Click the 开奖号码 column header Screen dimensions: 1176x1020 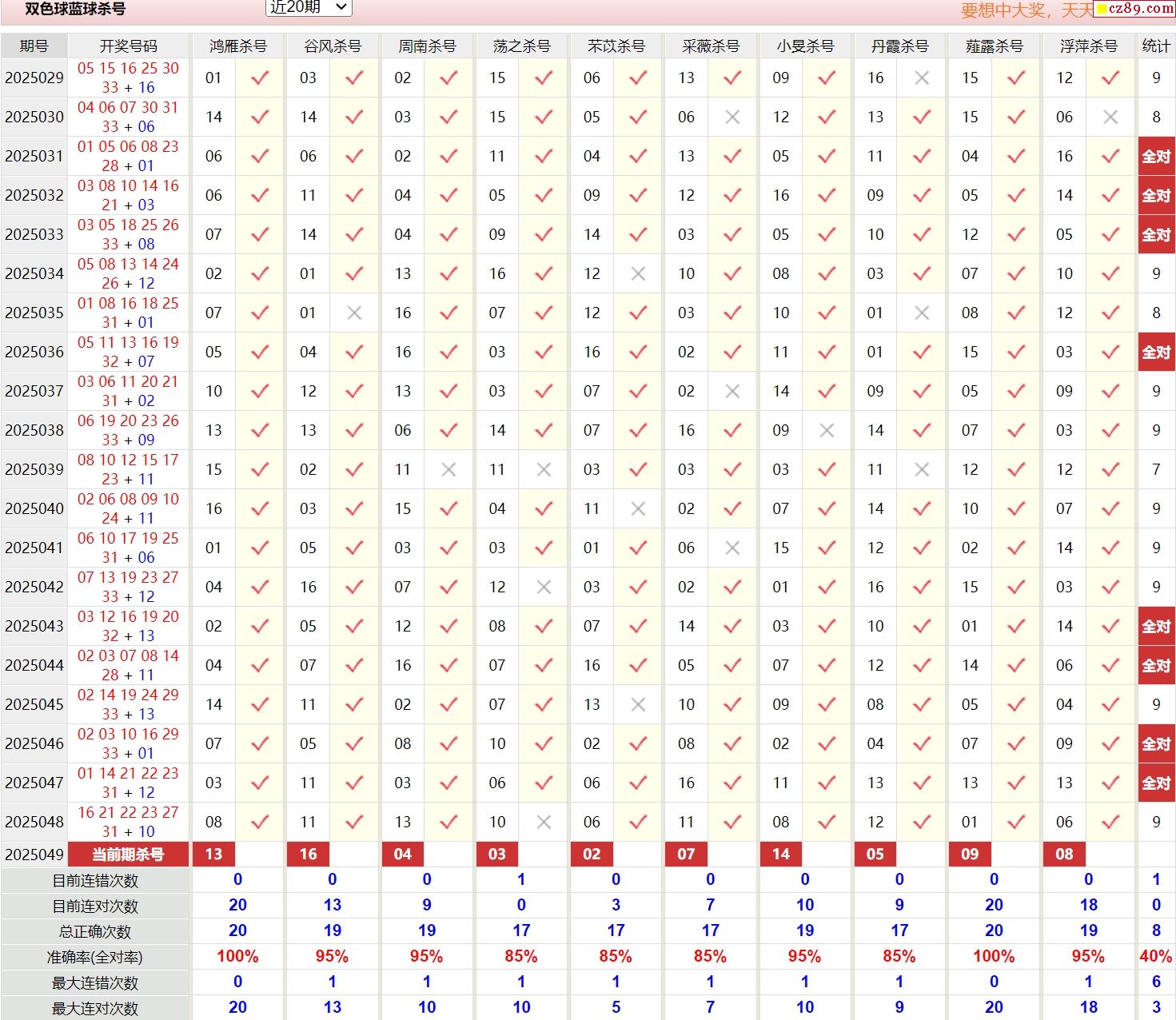pos(129,46)
